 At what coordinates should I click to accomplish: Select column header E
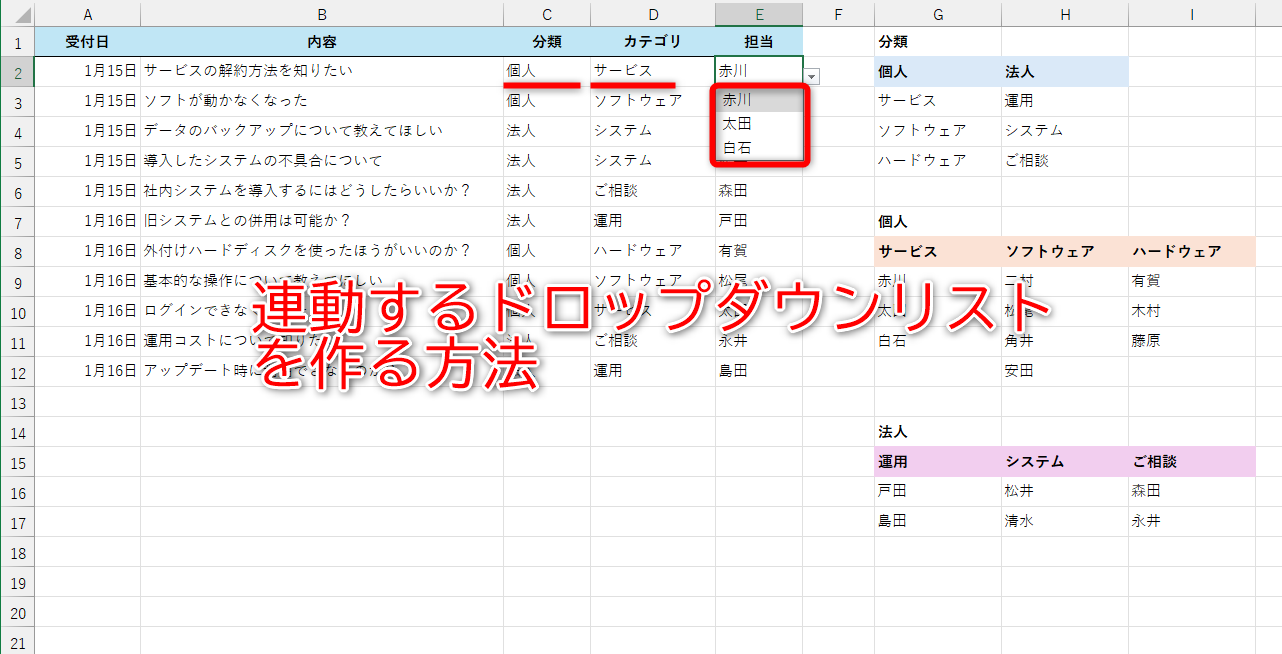pyautogui.click(x=758, y=14)
